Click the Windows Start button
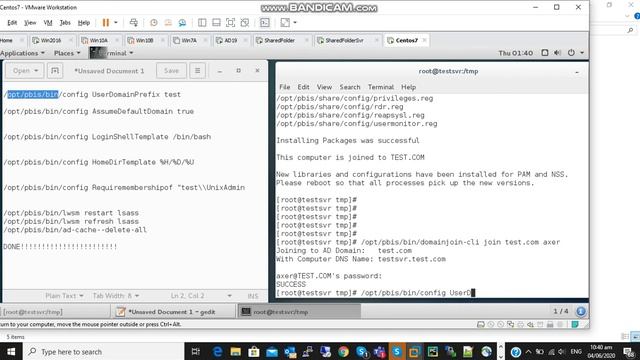Viewport: 640px width, 360px height. point(11,351)
